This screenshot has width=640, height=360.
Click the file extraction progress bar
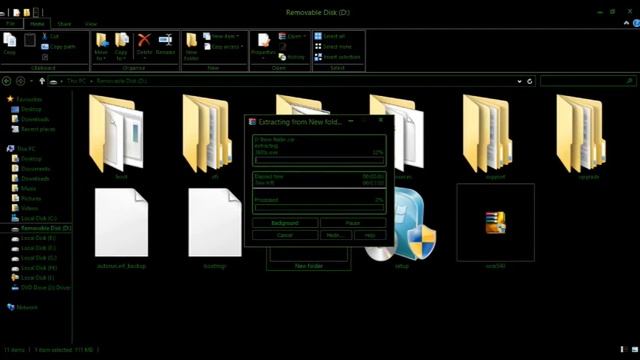tap(319, 160)
